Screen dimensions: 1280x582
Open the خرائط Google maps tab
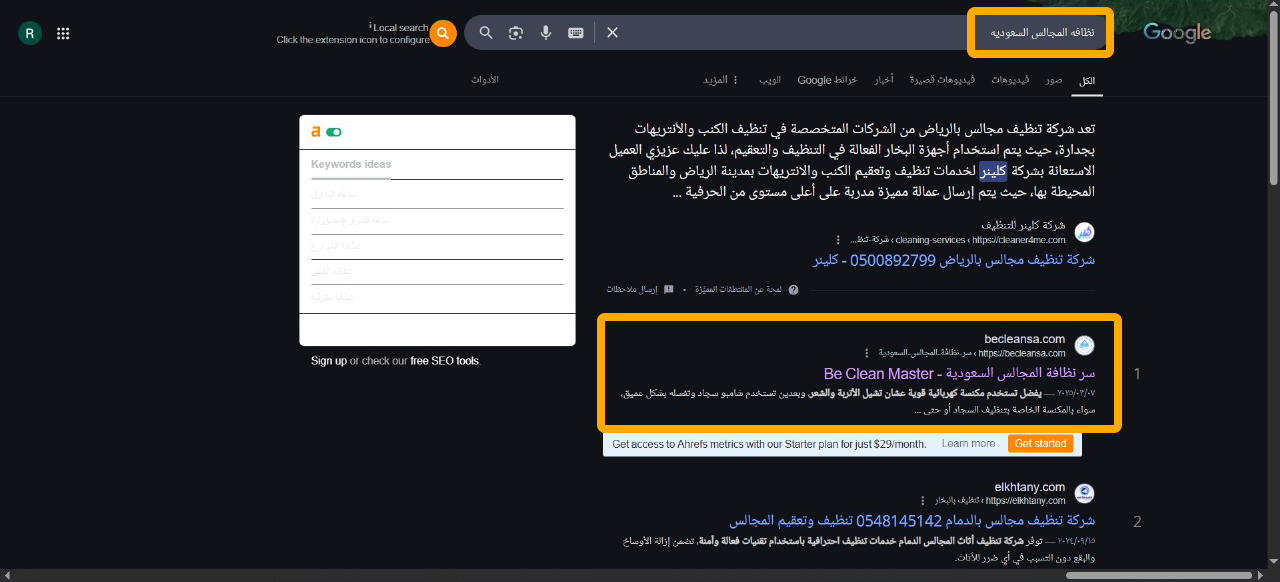point(827,79)
